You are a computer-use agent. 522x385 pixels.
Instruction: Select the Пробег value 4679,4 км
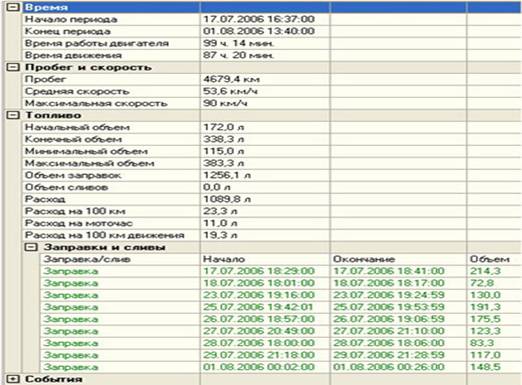(231, 79)
